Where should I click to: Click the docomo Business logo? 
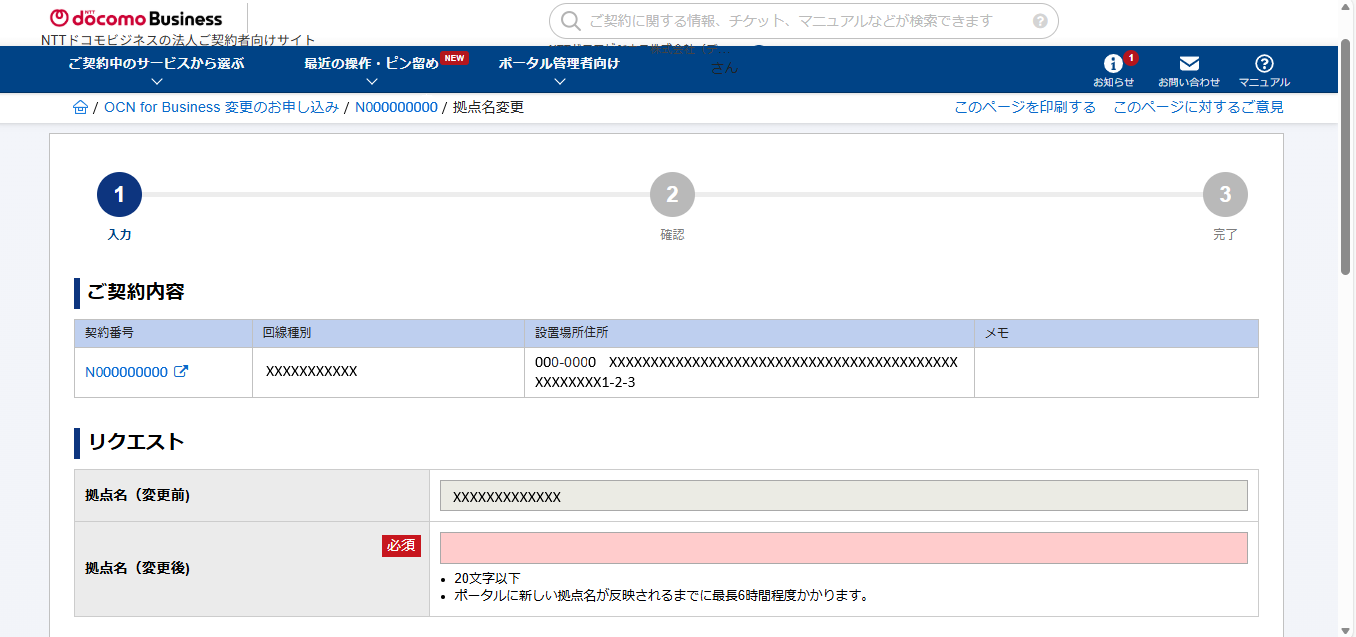tap(136, 18)
